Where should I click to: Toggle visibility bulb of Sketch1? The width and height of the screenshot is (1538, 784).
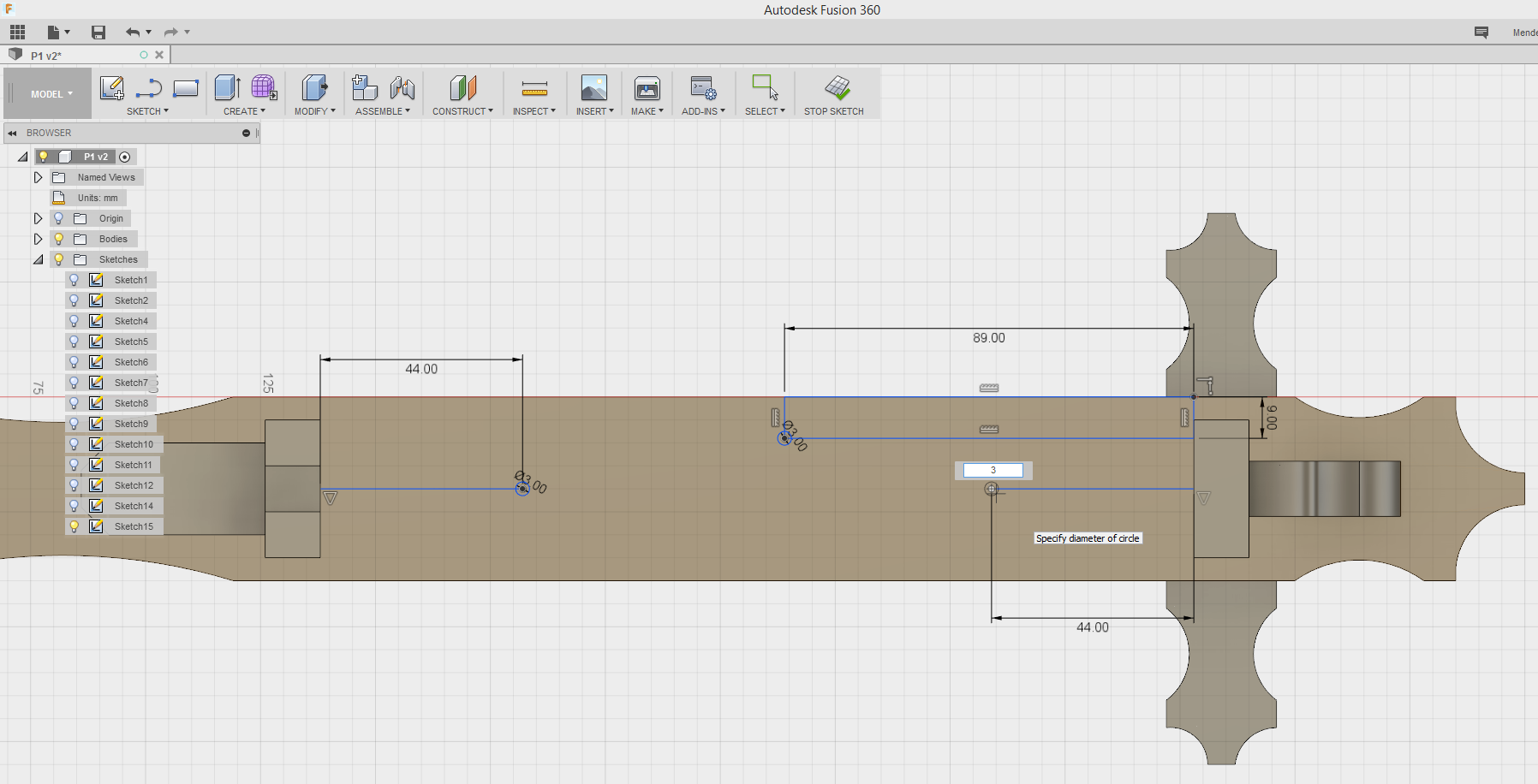[x=75, y=280]
